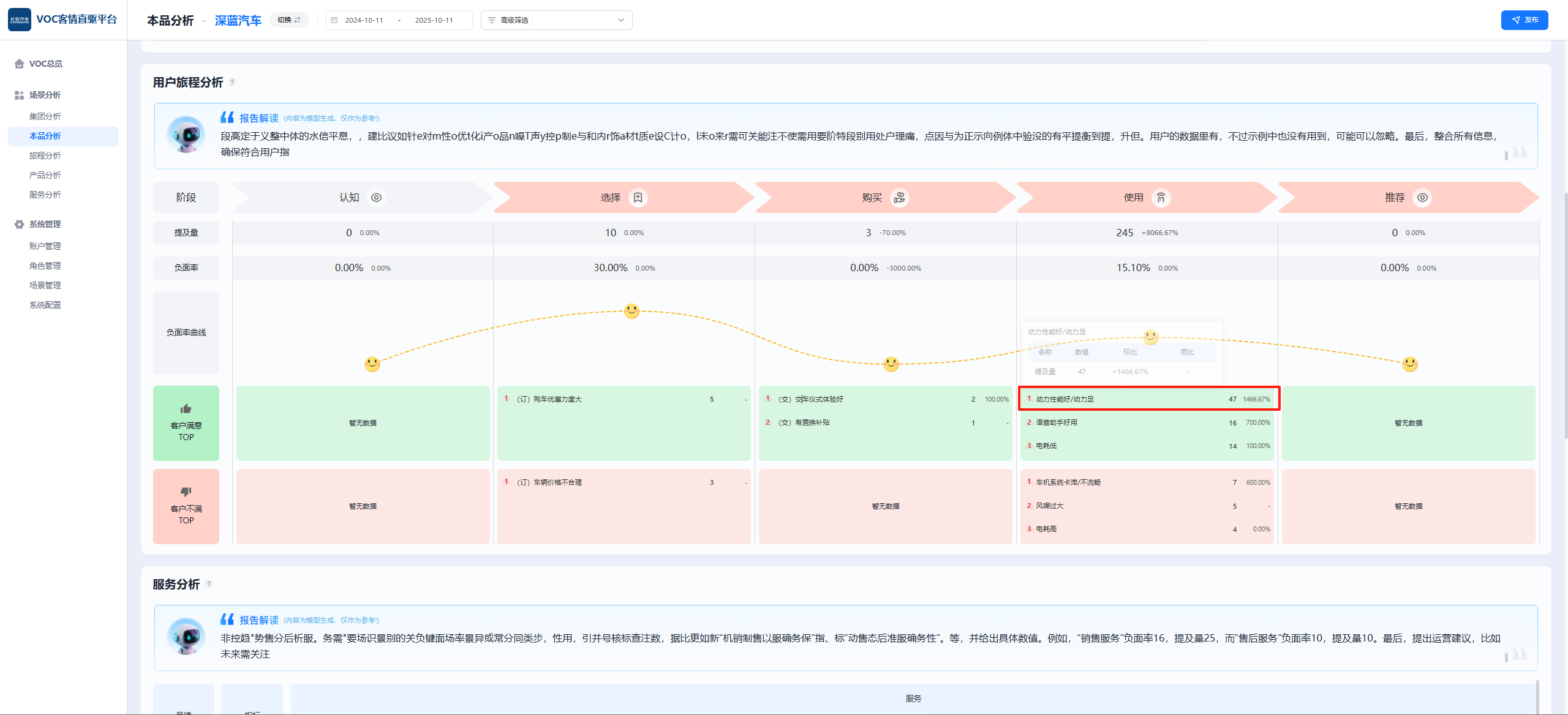
Task: Toggle brand with 切换 button
Action: 289,20
